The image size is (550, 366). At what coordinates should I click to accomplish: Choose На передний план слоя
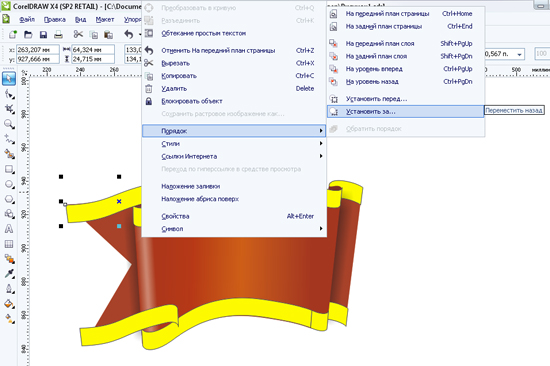point(405,44)
